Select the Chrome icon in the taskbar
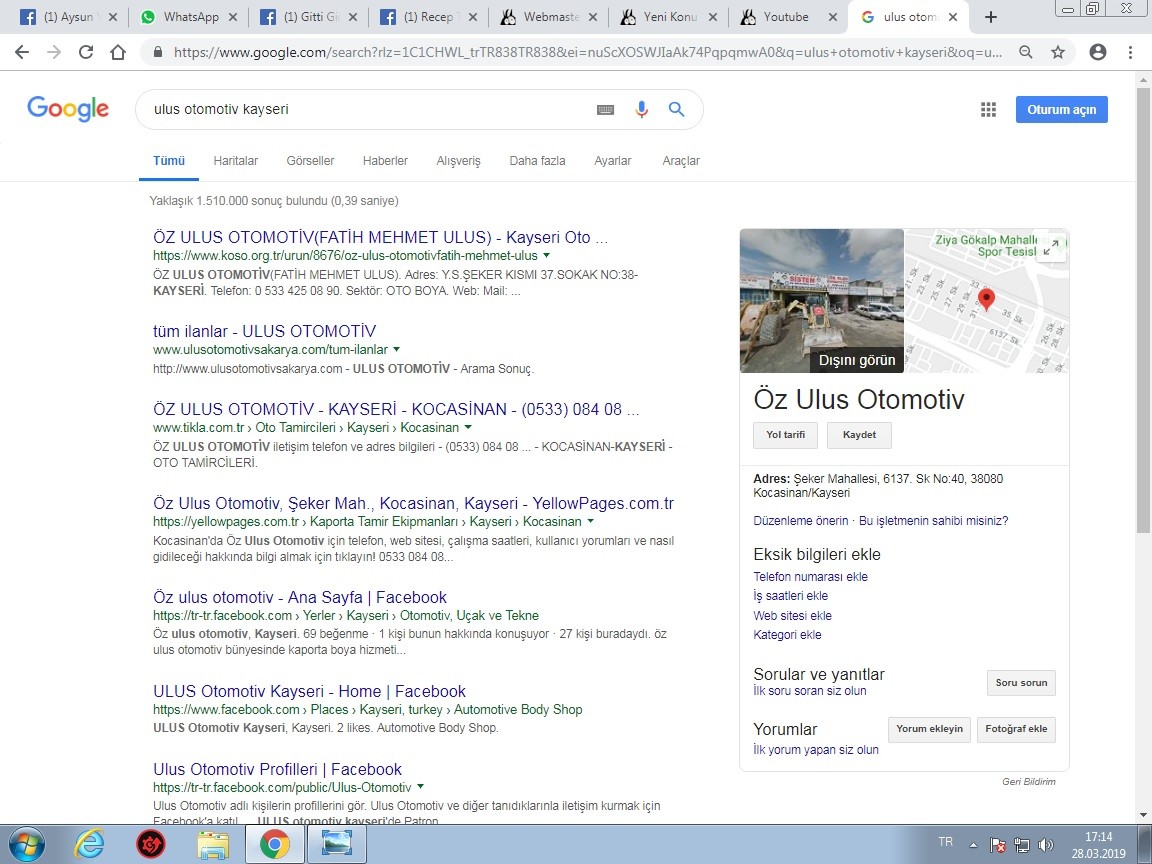 [274, 845]
